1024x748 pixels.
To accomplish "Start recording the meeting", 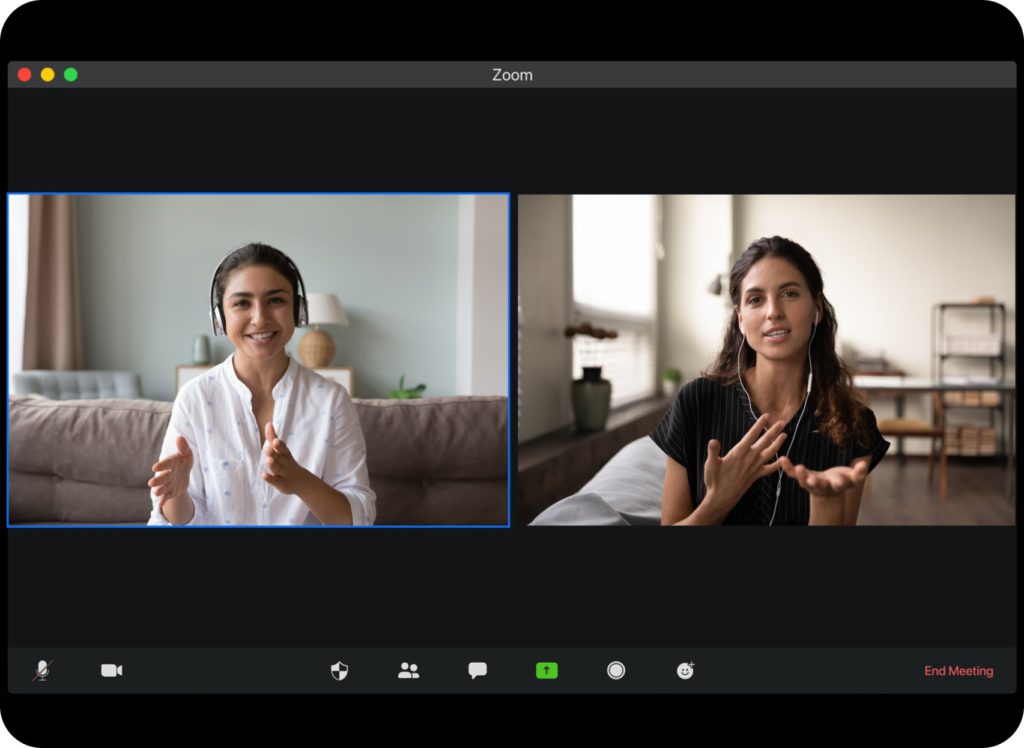I will point(616,670).
